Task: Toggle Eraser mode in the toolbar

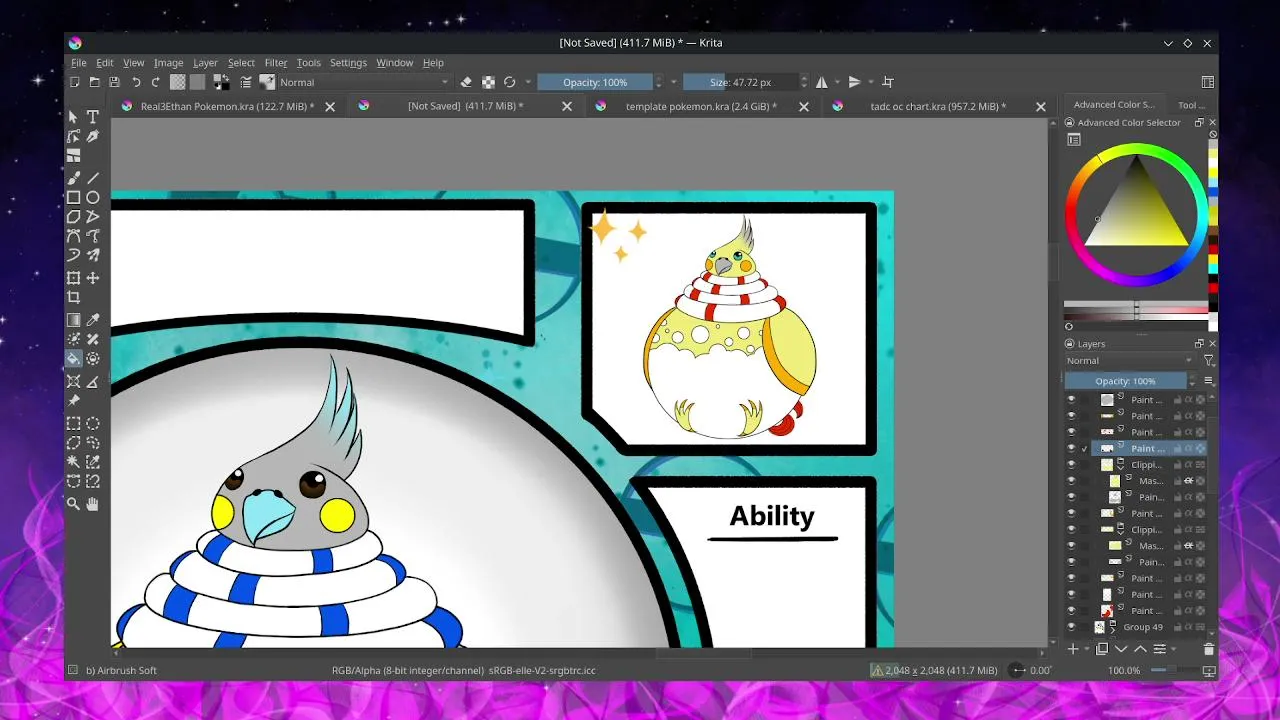Action: (x=466, y=82)
